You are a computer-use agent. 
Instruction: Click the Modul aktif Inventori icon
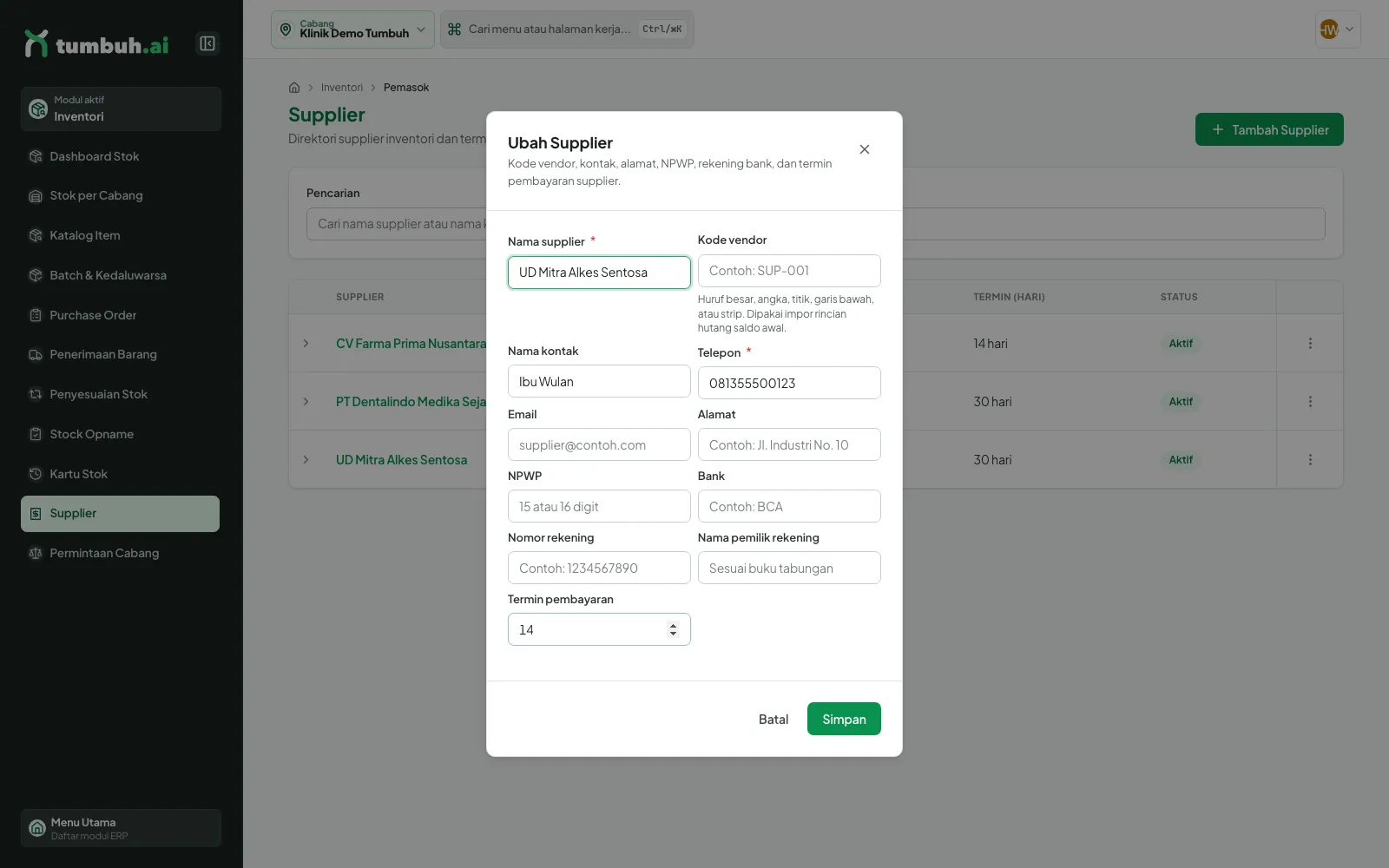tap(38, 108)
